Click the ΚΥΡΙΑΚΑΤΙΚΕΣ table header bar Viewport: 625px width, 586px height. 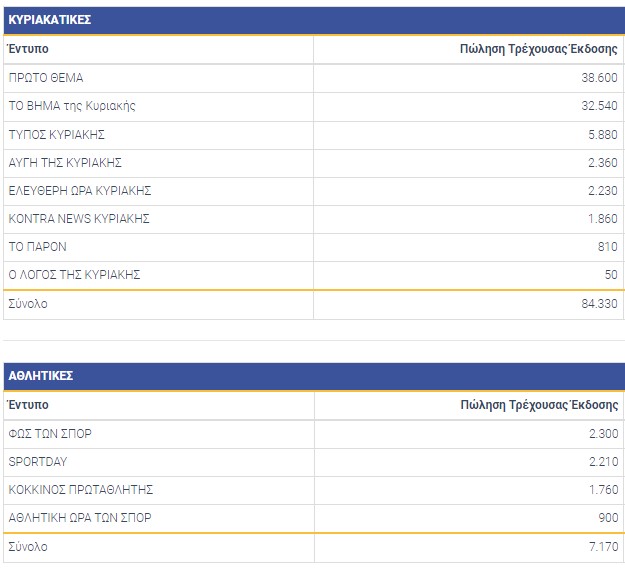pos(313,20)
